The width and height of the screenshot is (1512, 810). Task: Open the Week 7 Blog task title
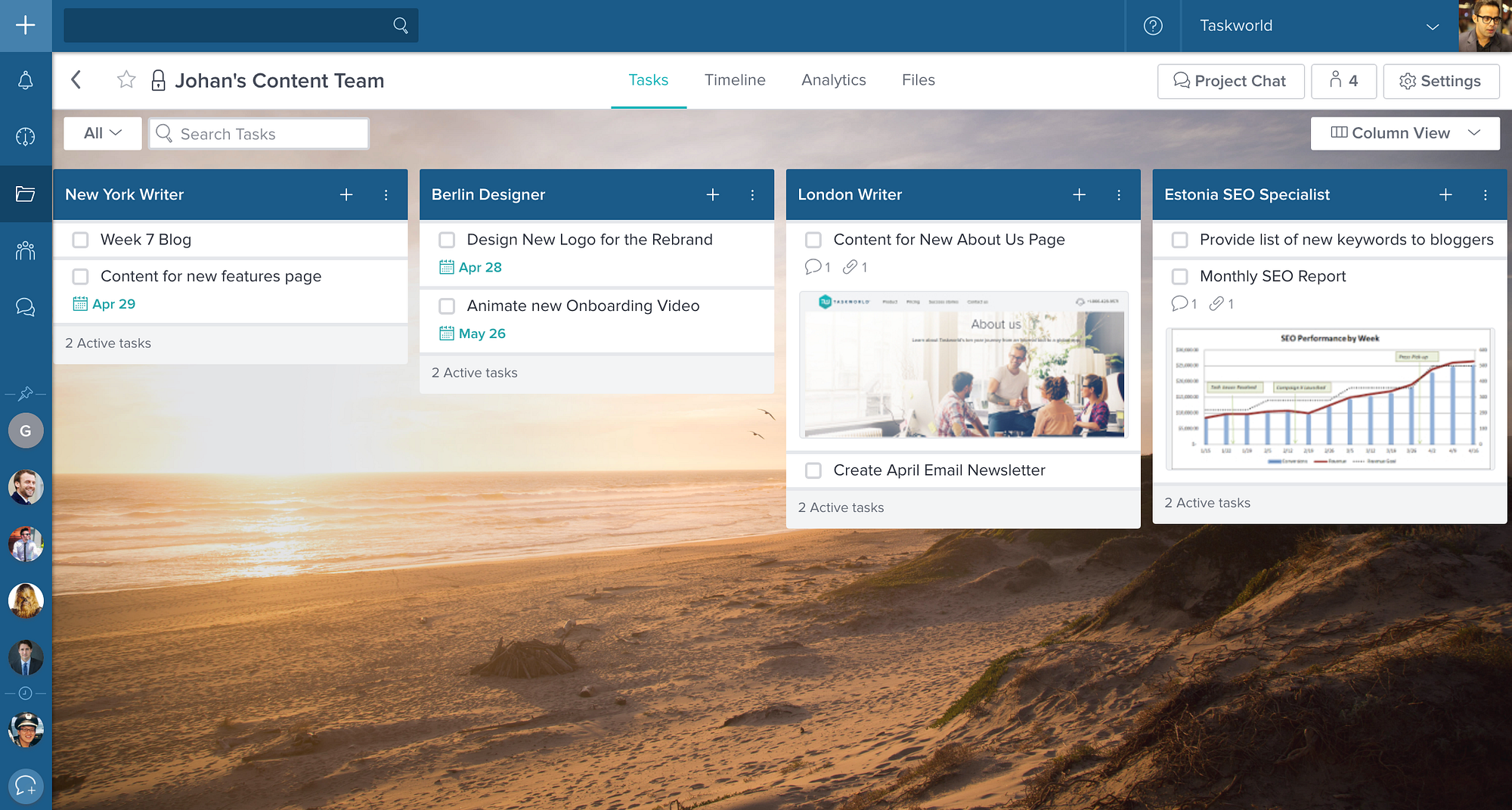tap(146, 240)
